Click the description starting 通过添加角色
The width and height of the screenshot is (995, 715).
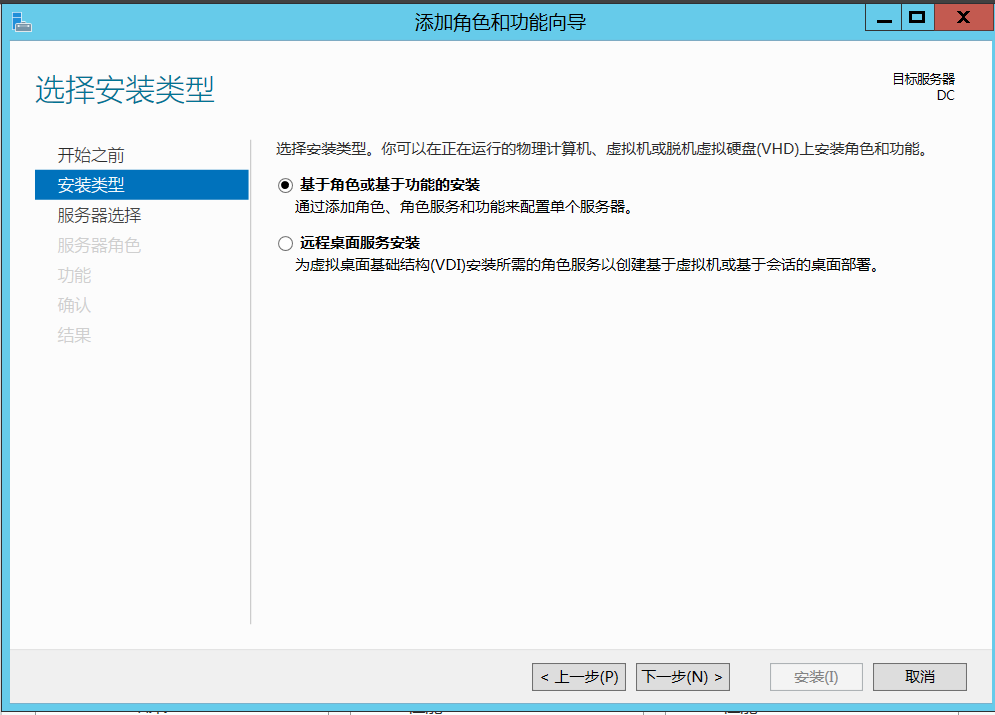pos(465,207)
